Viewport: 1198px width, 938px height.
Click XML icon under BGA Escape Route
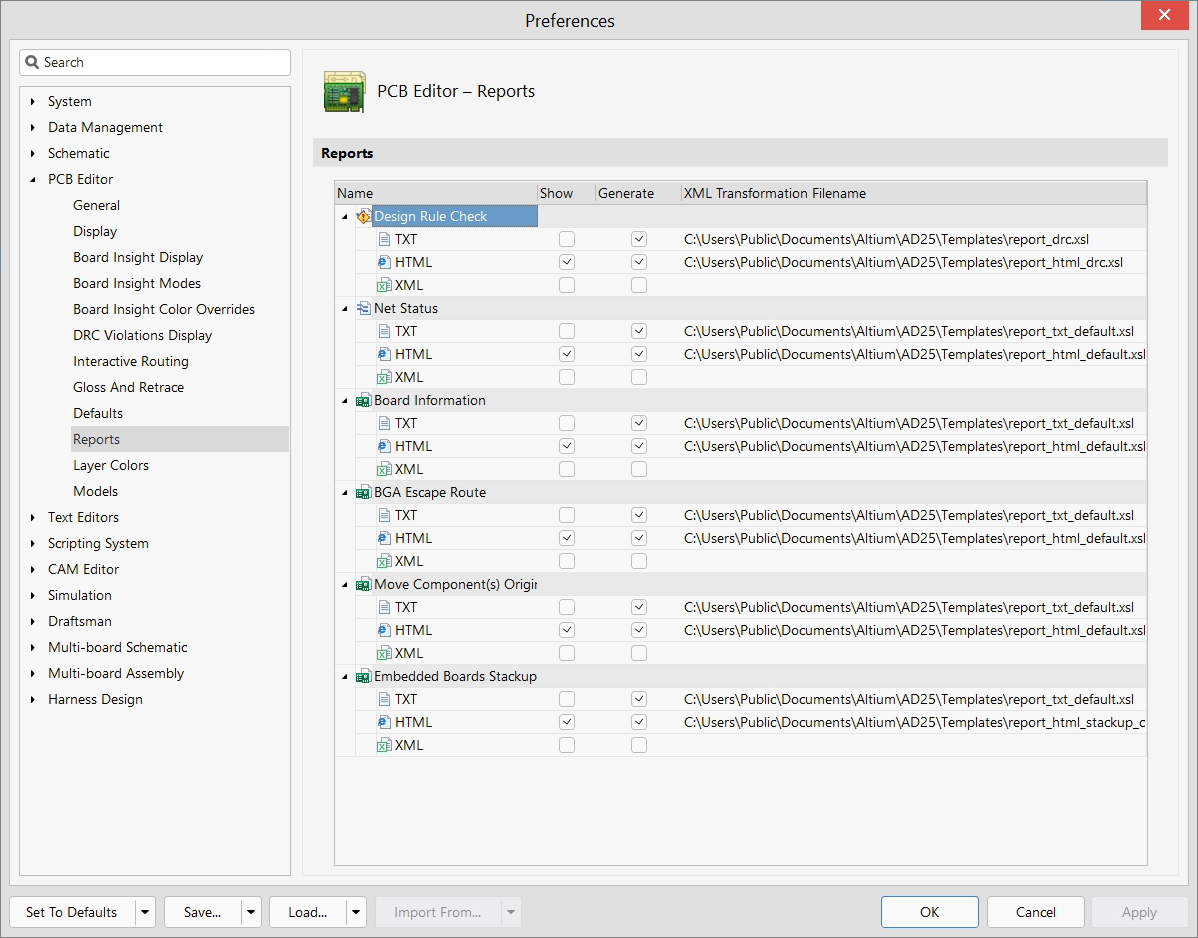[384, 561]
